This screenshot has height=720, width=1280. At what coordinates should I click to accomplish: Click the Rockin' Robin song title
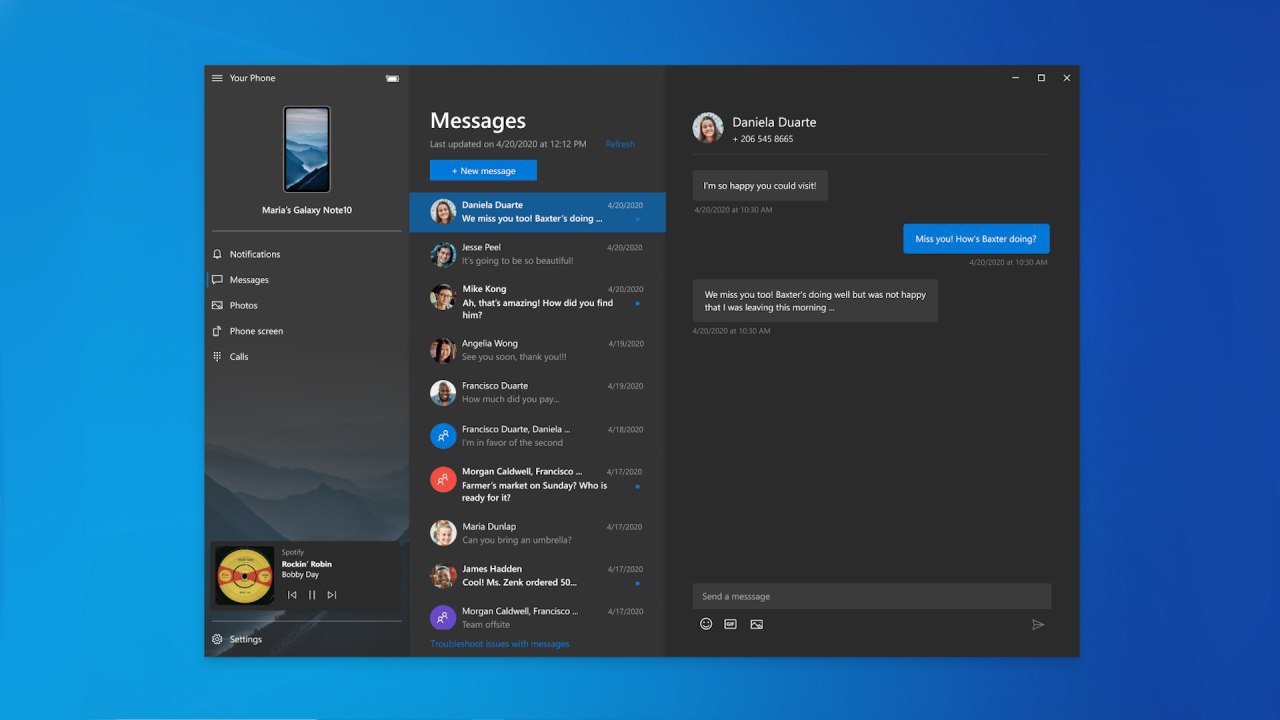(x=307, y=564)
